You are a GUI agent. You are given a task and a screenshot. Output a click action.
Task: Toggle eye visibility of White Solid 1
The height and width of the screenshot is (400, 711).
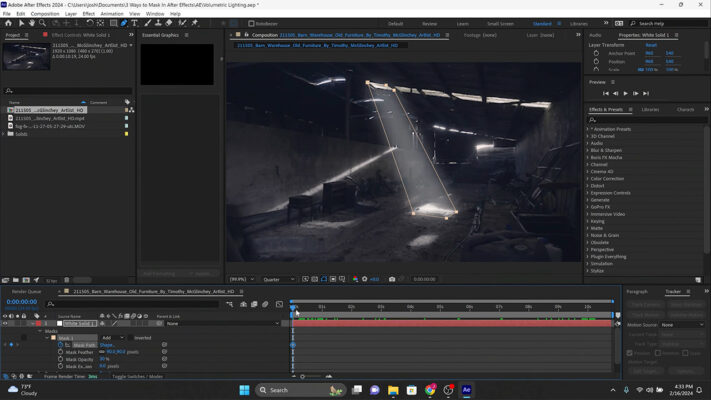point(5,323)
